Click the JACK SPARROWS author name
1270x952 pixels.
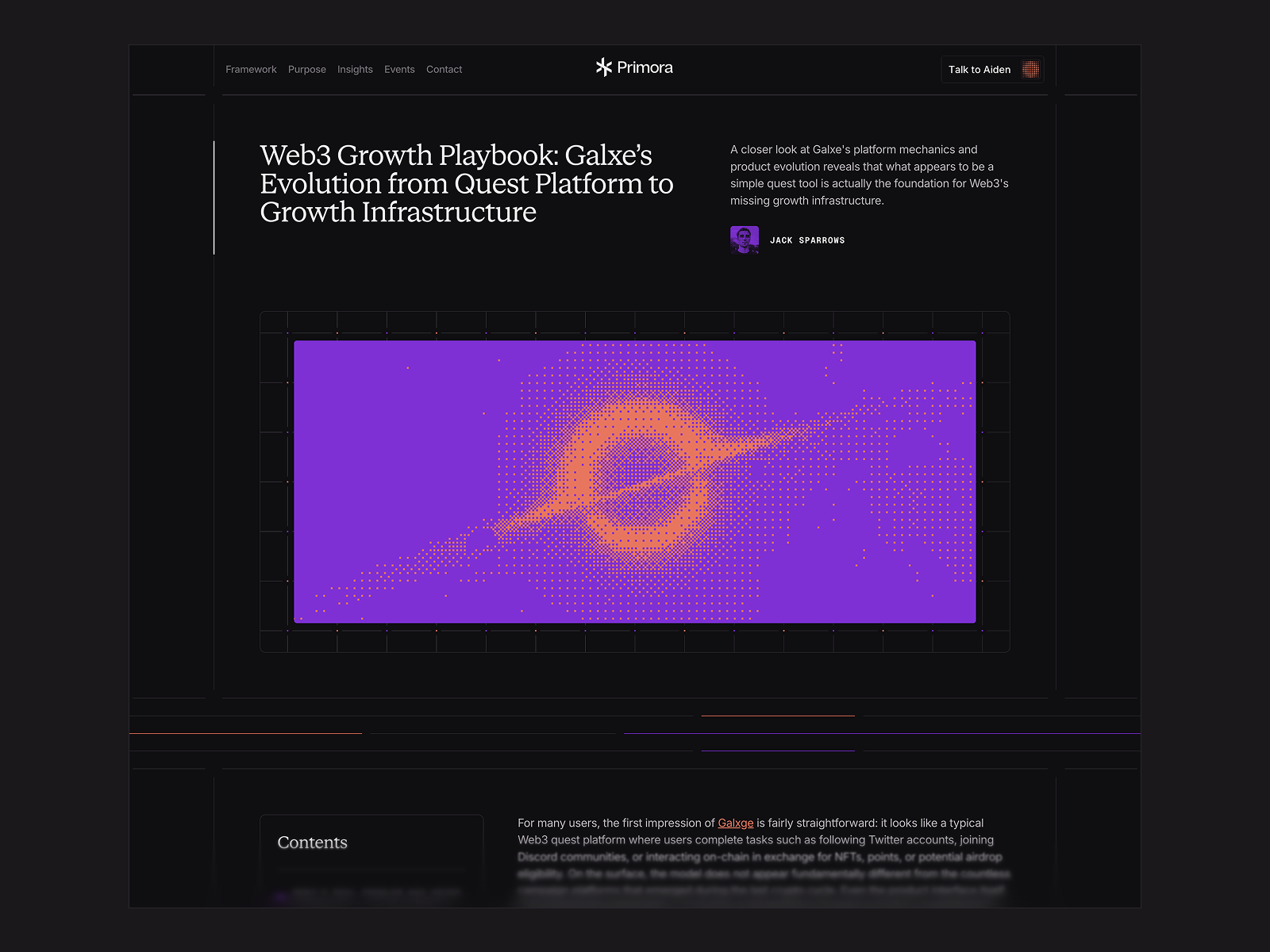[x=807, y=240]
